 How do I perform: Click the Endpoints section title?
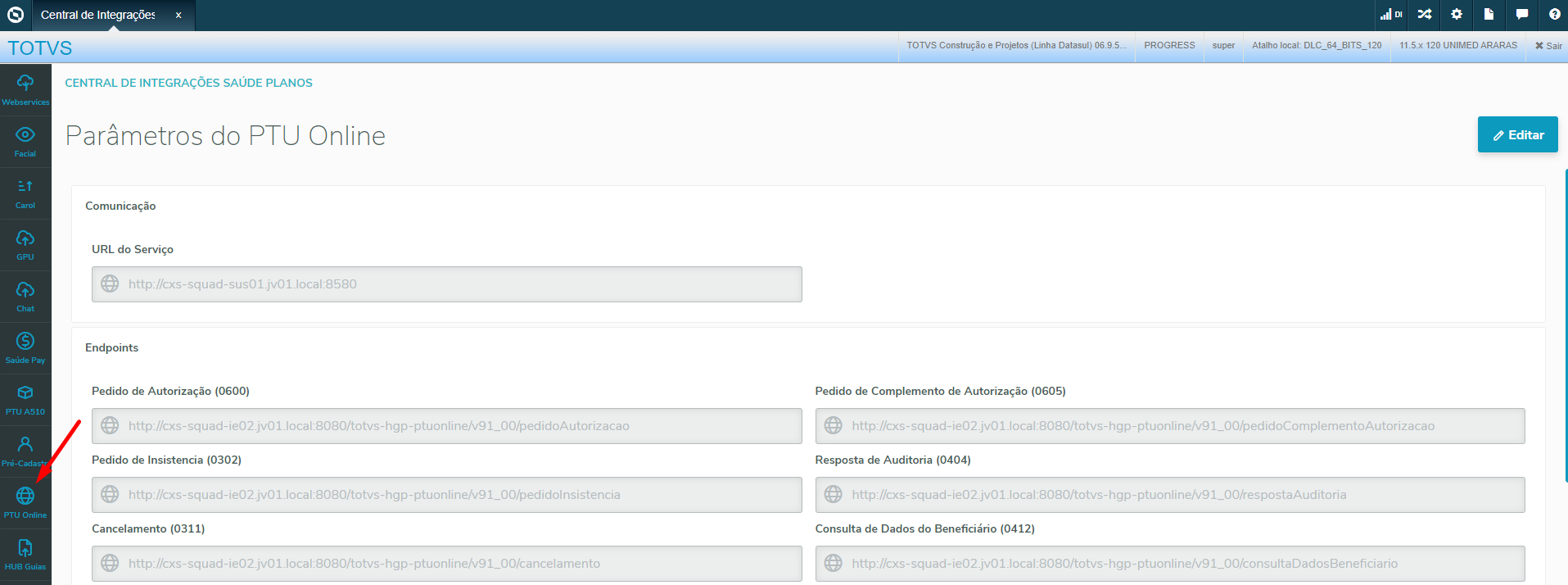(x=111, y=347)
